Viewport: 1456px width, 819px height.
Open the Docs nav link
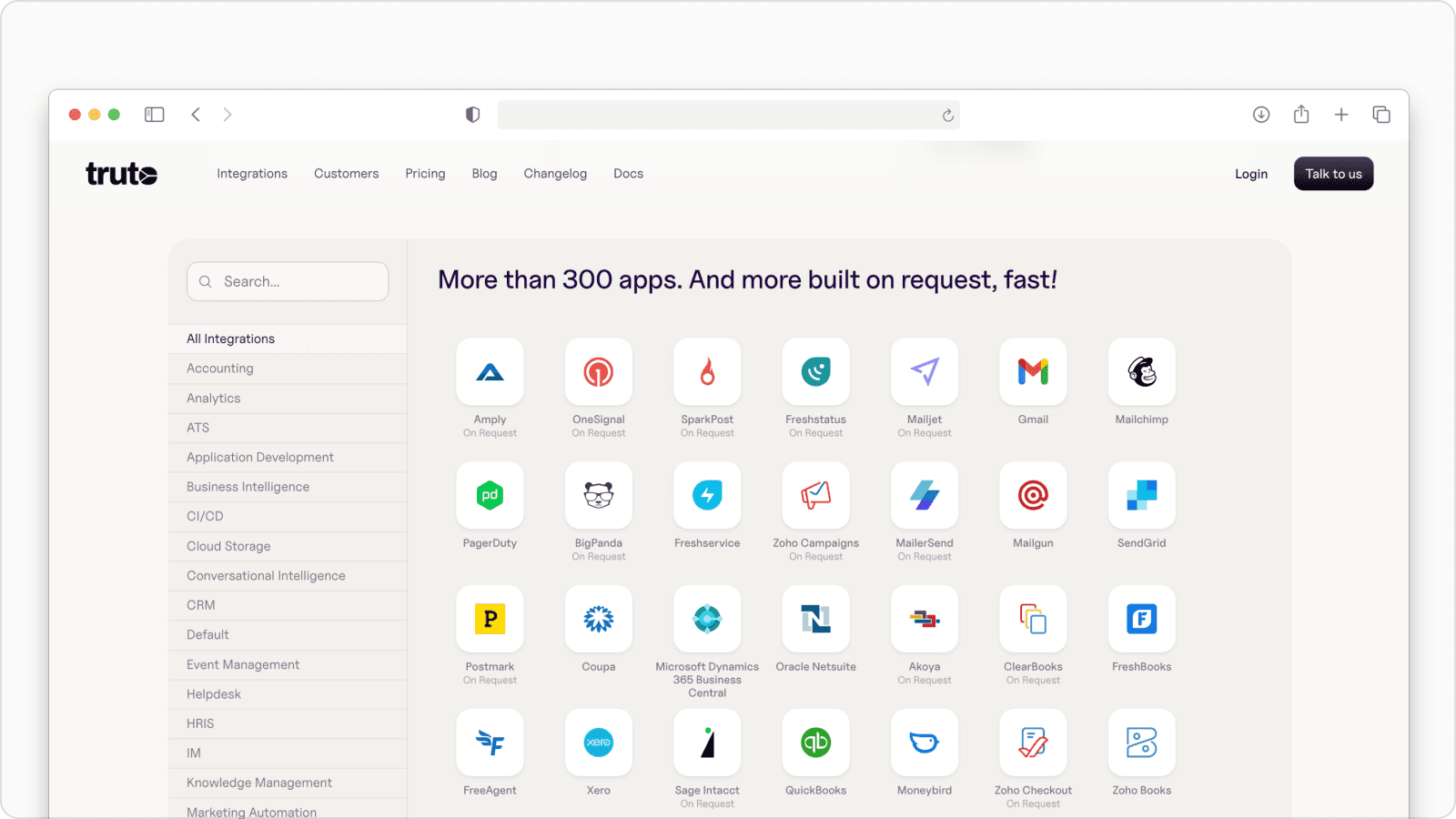628,174
